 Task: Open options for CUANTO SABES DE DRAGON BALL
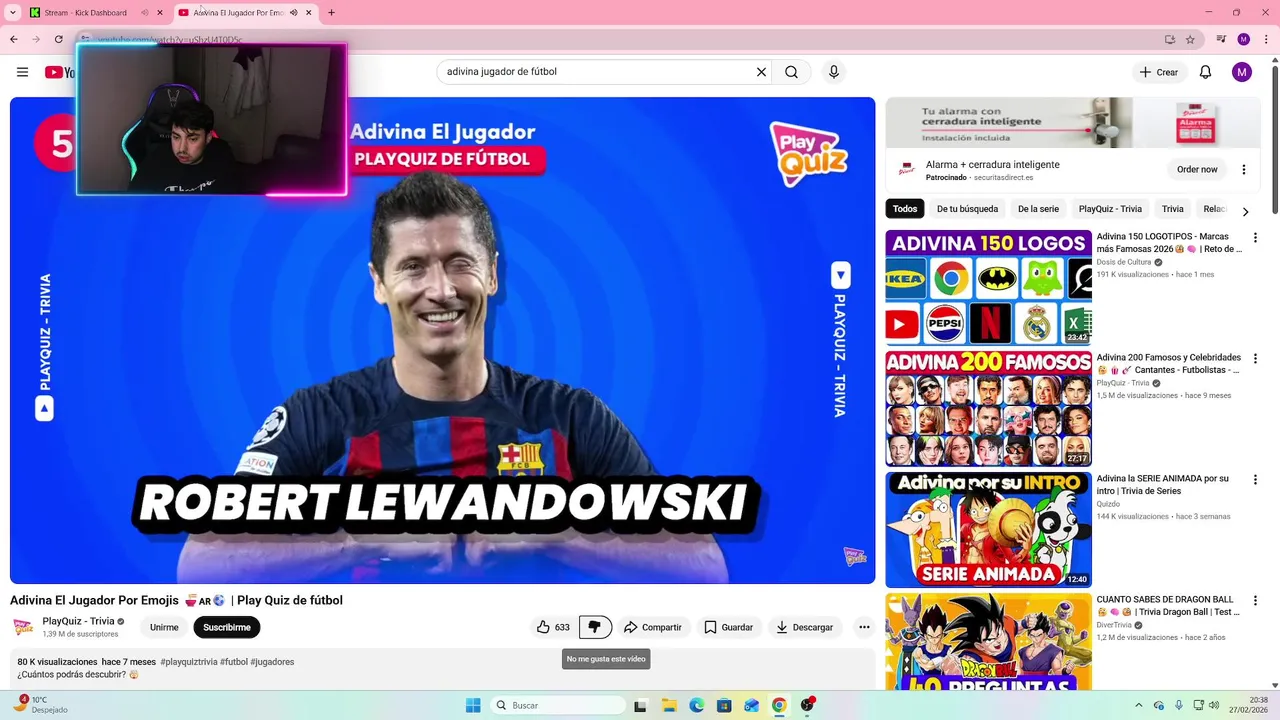1255,600
